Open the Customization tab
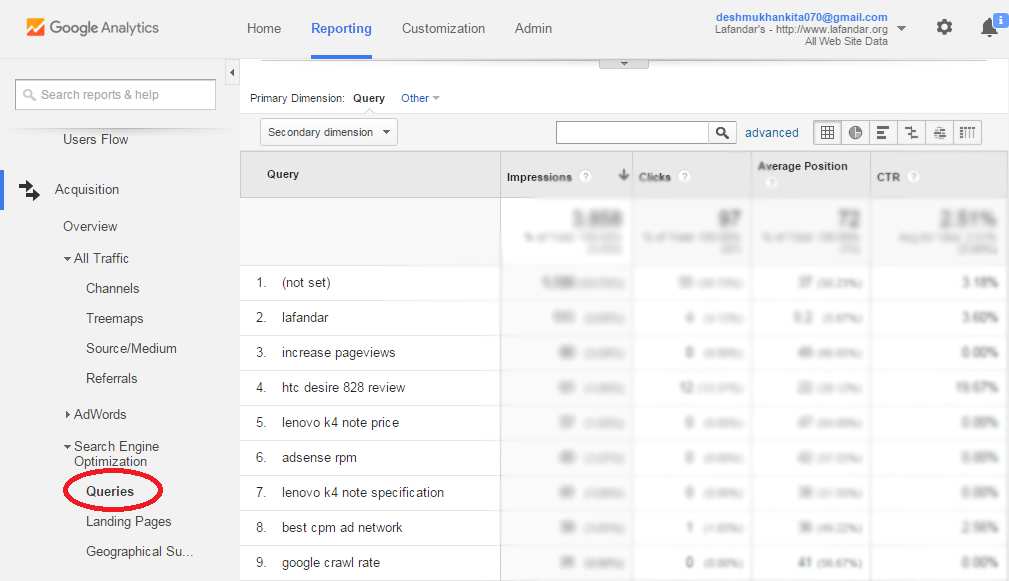This screenshot has height=581, width=1009. 443,28
